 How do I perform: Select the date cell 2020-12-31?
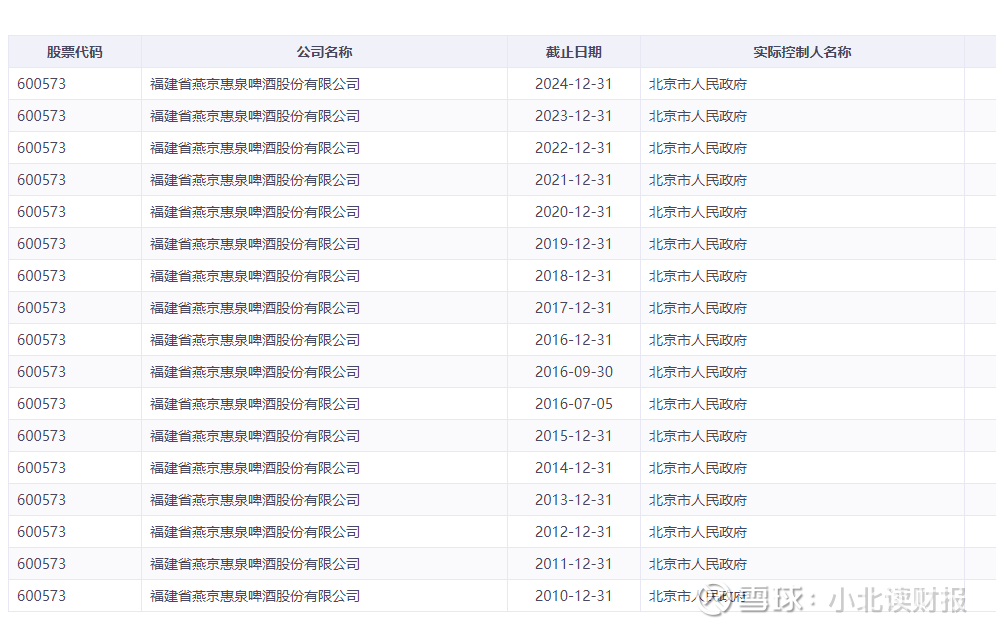[574, 212]
